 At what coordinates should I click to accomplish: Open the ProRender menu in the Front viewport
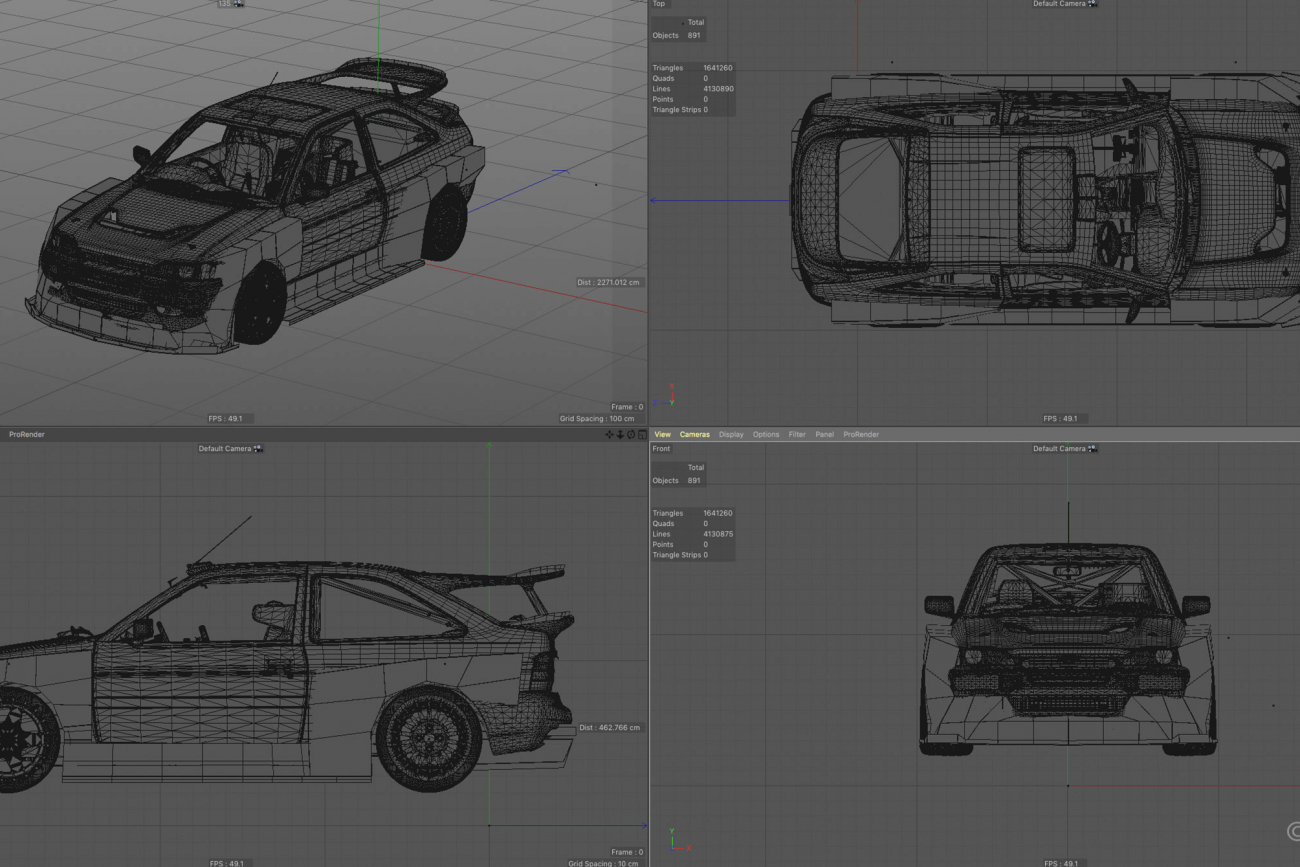click(x=860, y=435)
